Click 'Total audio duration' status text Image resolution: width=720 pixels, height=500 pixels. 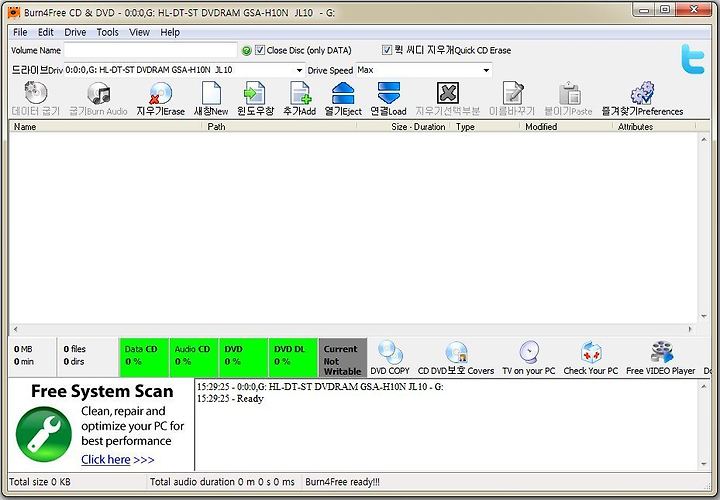pos(222,482)
